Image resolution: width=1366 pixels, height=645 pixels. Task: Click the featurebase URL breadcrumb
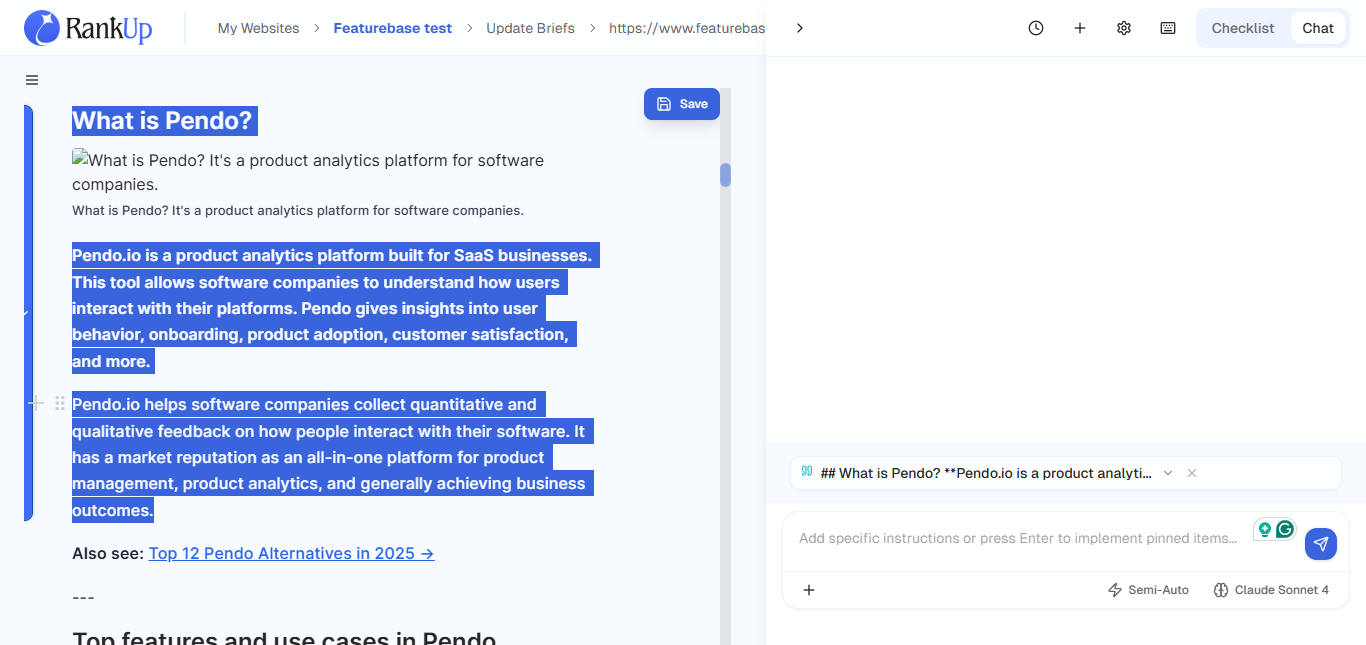686,28
